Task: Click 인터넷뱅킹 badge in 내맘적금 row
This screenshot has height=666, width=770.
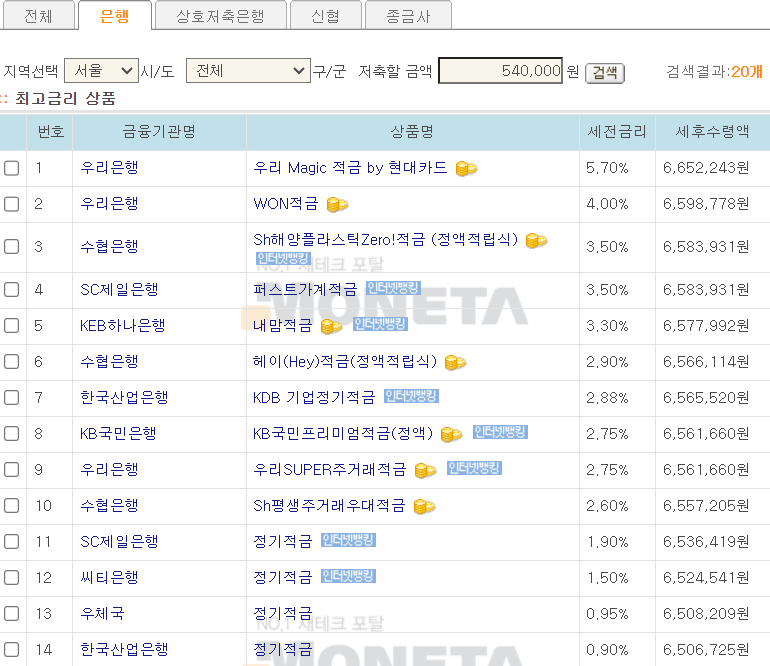Action: [x=381, y=324]
